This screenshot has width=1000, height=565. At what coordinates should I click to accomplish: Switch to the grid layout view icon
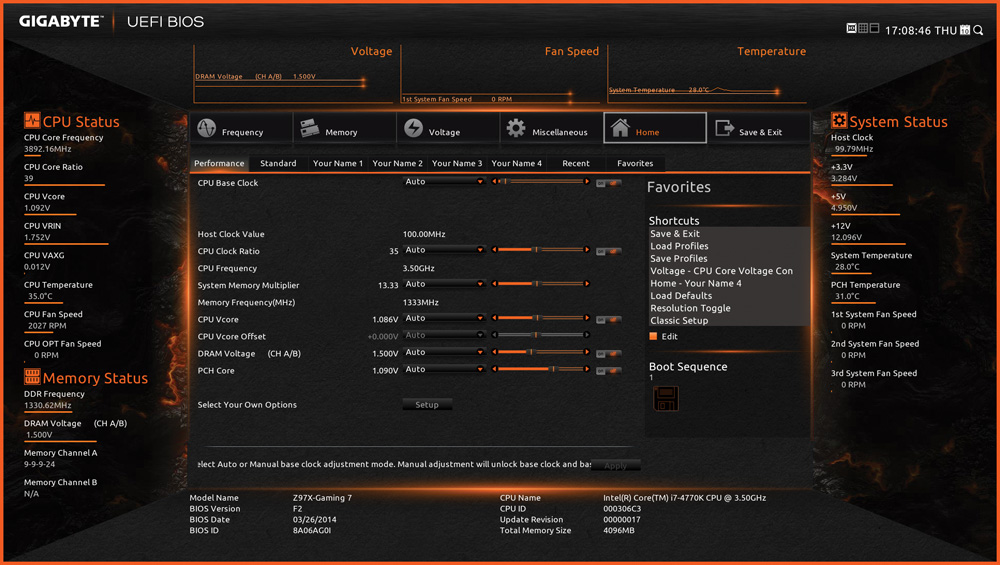pos(863,28)
